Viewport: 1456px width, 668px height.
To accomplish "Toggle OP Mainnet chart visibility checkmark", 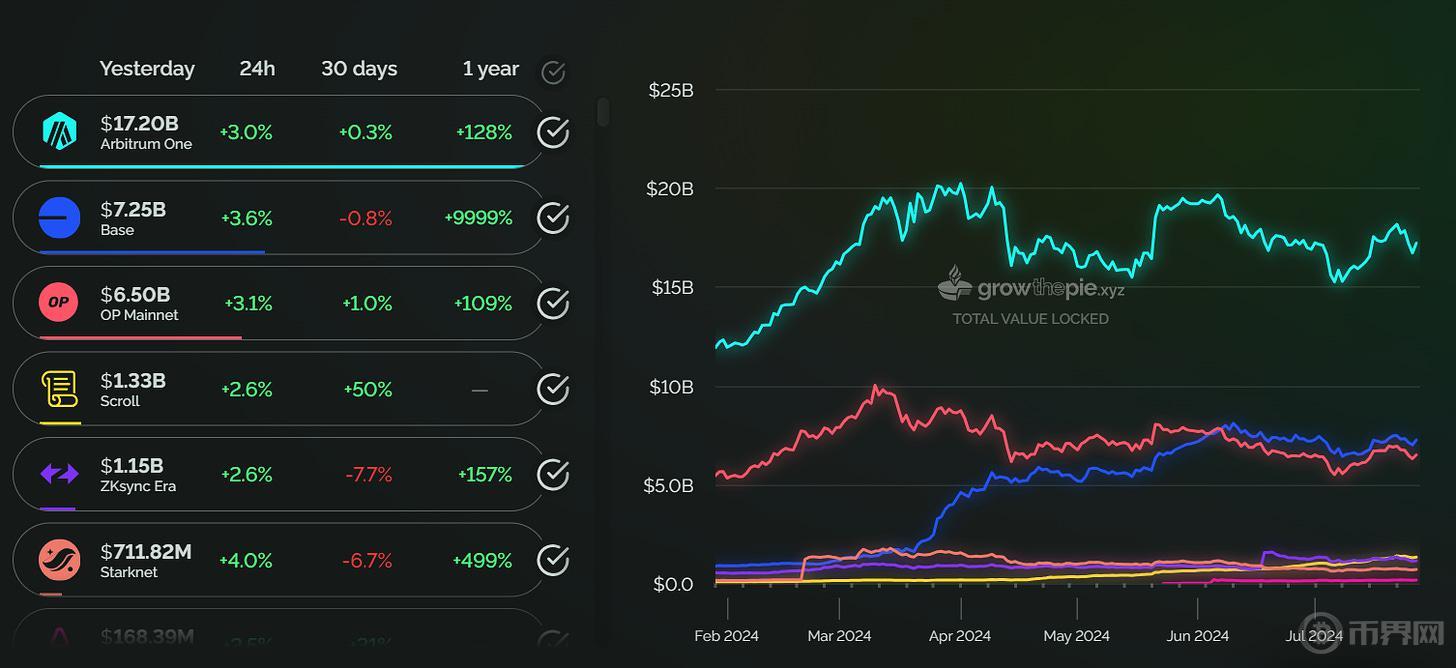I will pyautogui.click(x=553, y=303).
